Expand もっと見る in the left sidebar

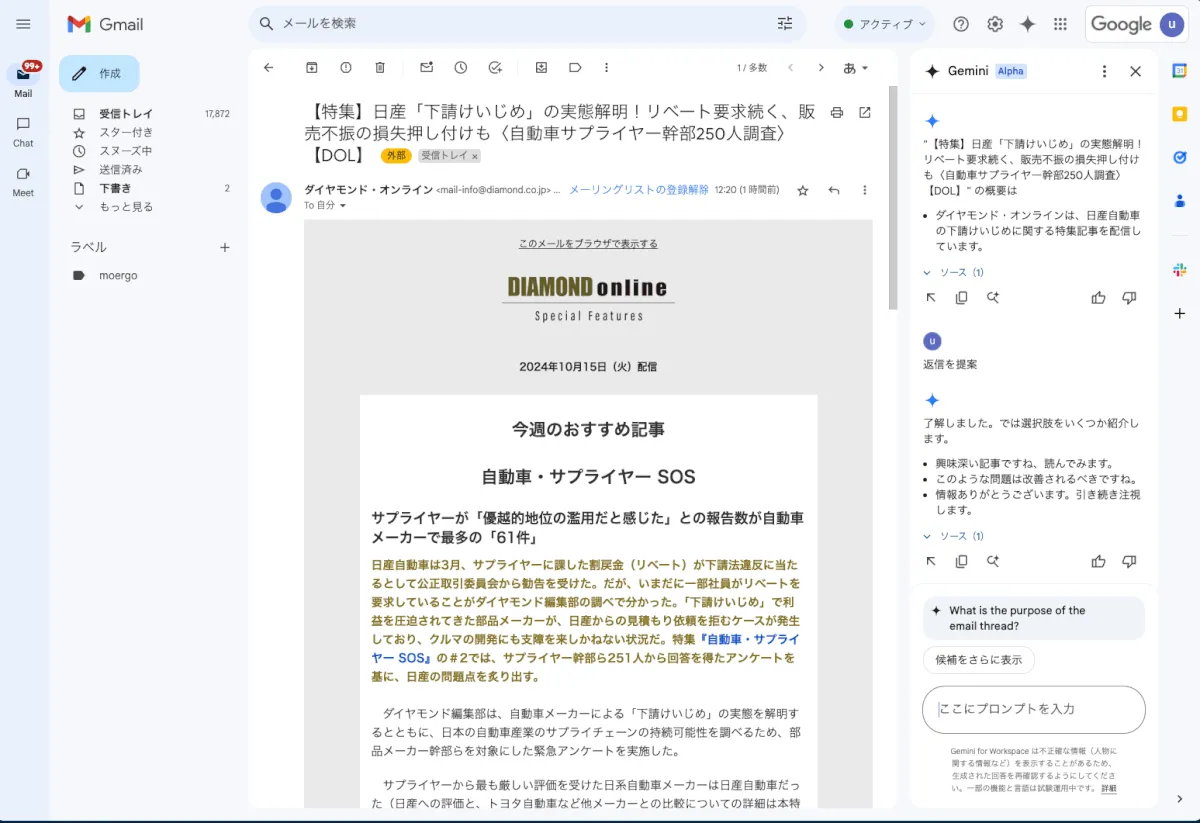[125, 206]
